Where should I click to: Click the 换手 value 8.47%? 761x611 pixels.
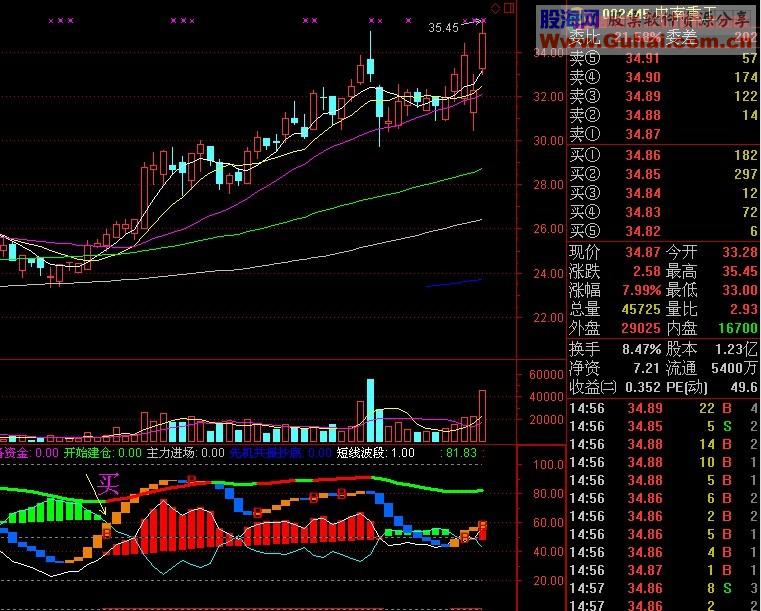coord(642,349)
